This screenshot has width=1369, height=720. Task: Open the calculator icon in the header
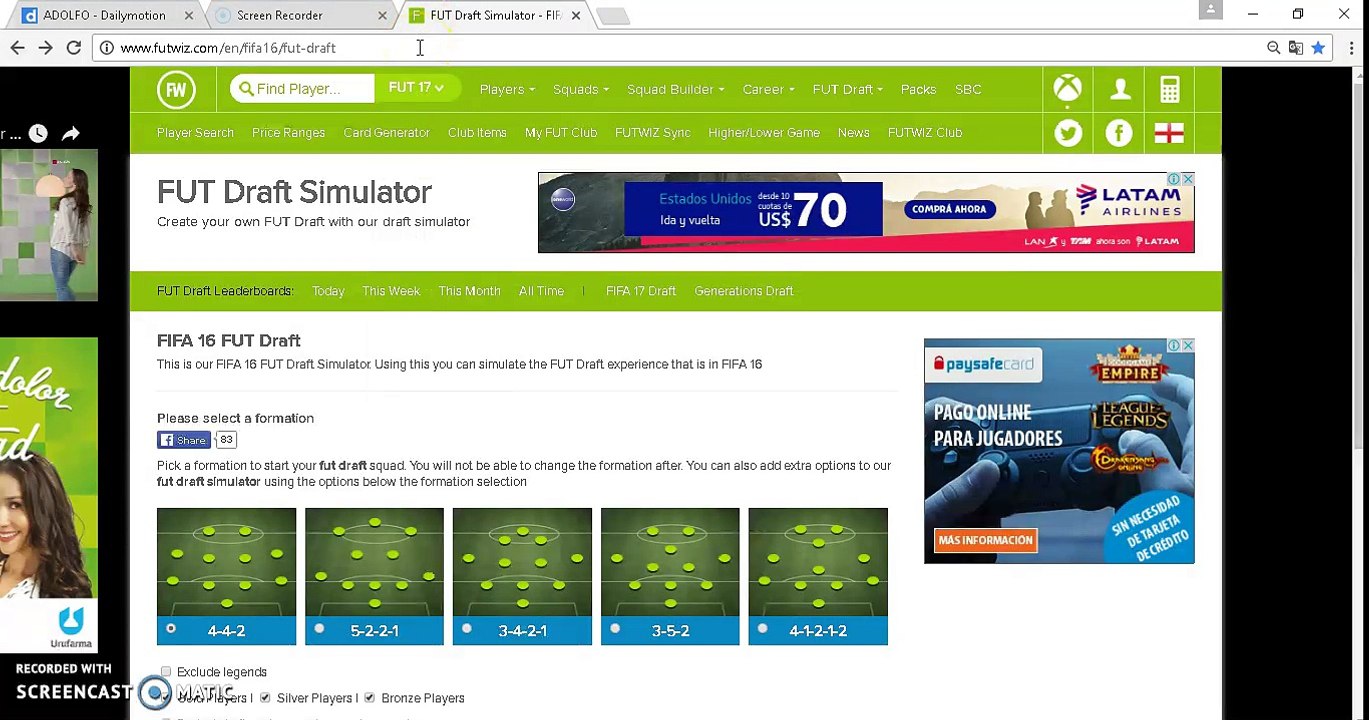click(1169, 89)
